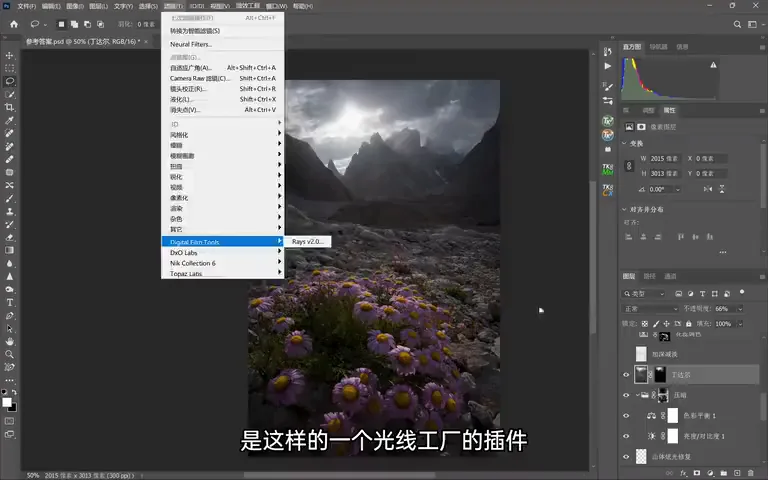Hide the 丁达尔 layer via eye icon
The height and width of the screenshot is (480, 768).
pyautogui.click(x=626, y=375)
